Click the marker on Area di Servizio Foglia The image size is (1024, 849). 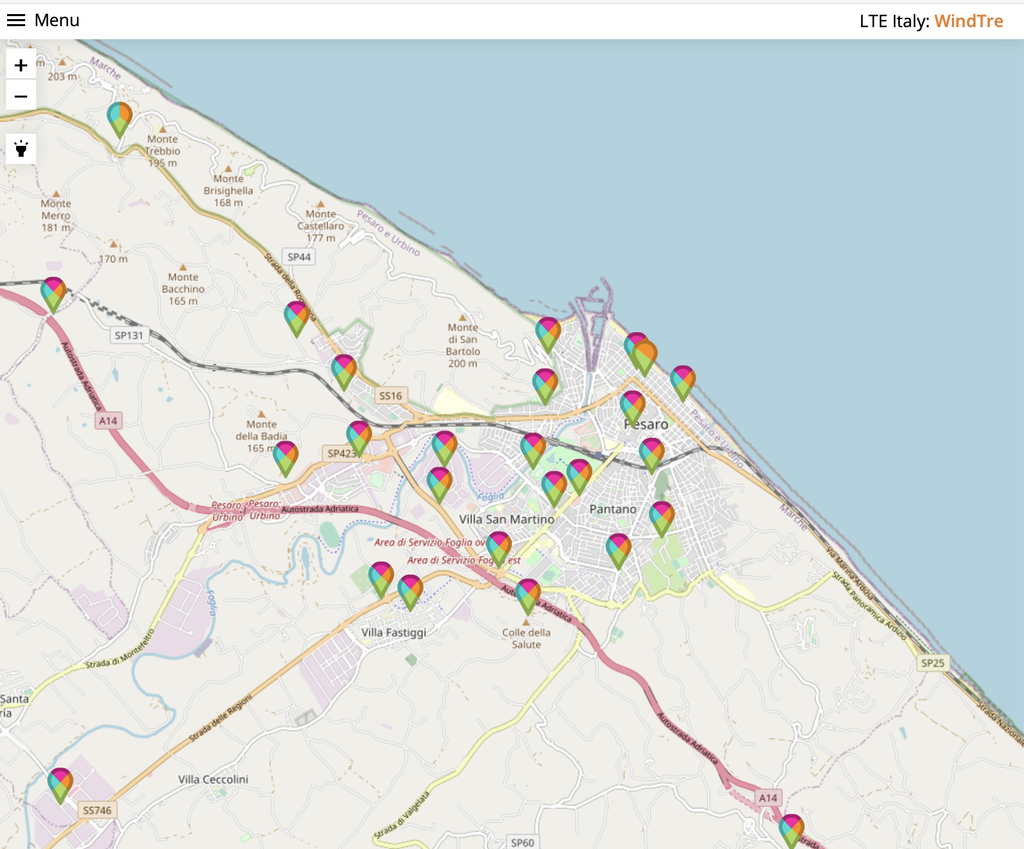tap(499, 548)
